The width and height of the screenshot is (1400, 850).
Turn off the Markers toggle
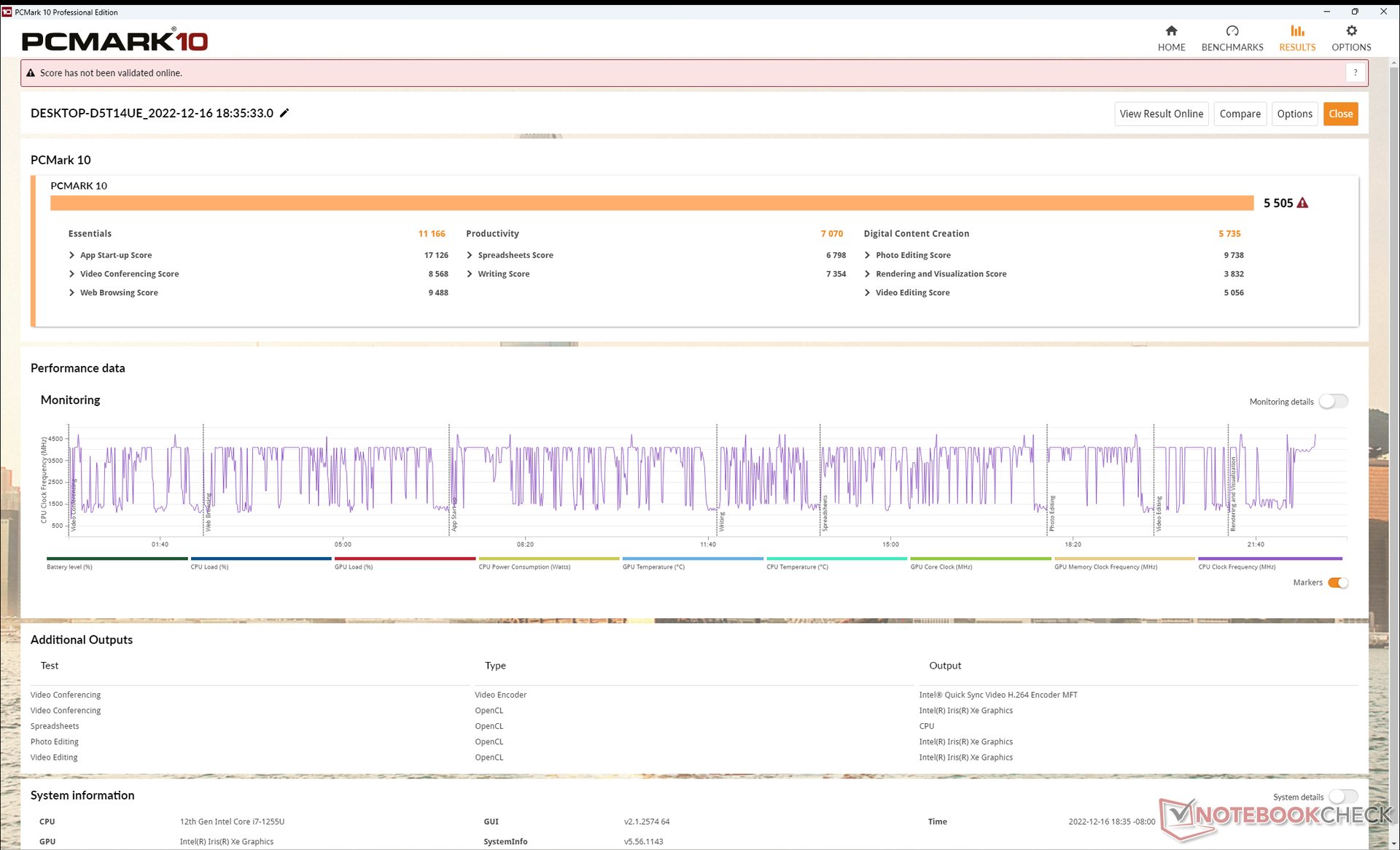point(1337,582)
